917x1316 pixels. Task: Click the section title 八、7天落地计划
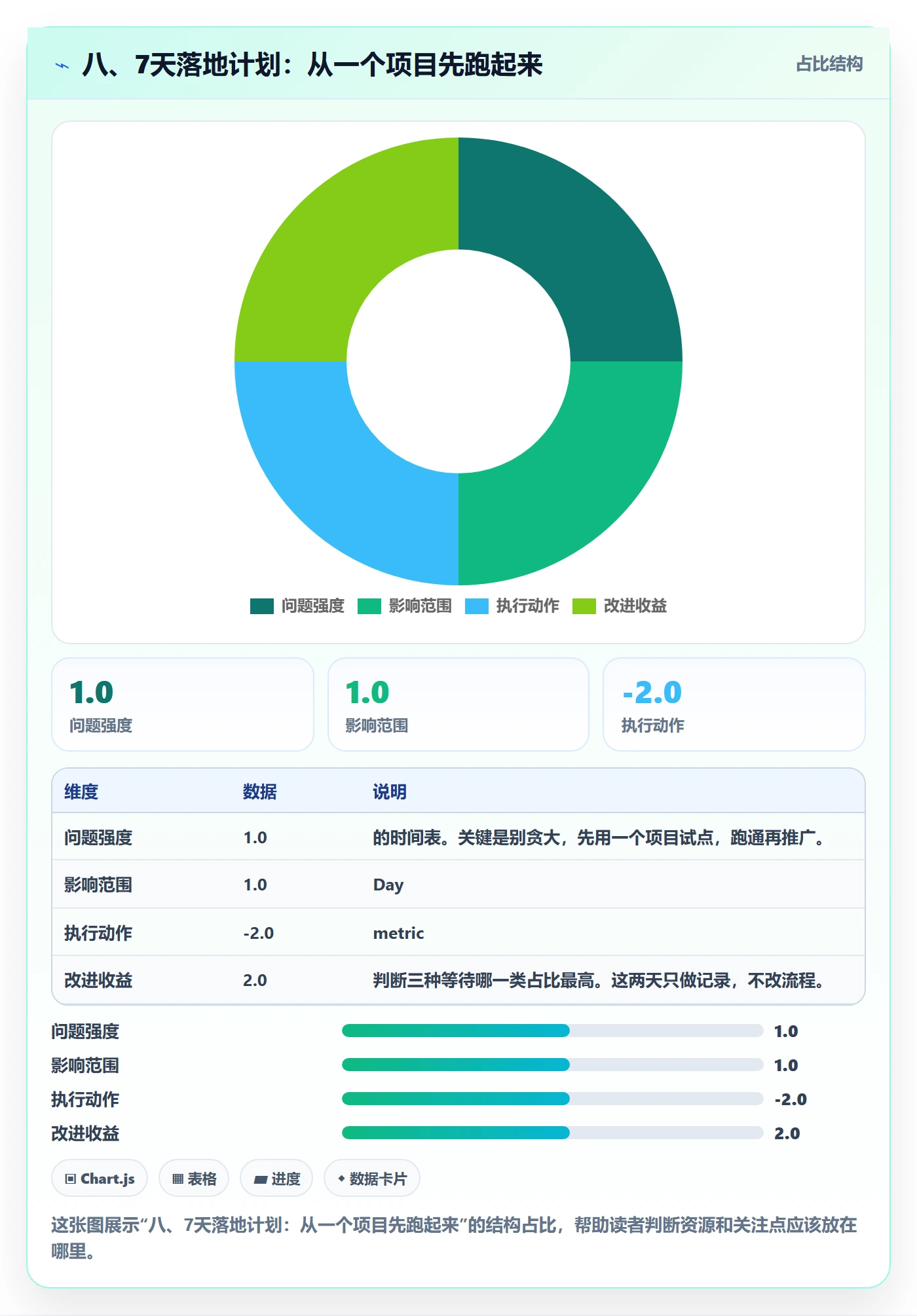pos(312,65)
